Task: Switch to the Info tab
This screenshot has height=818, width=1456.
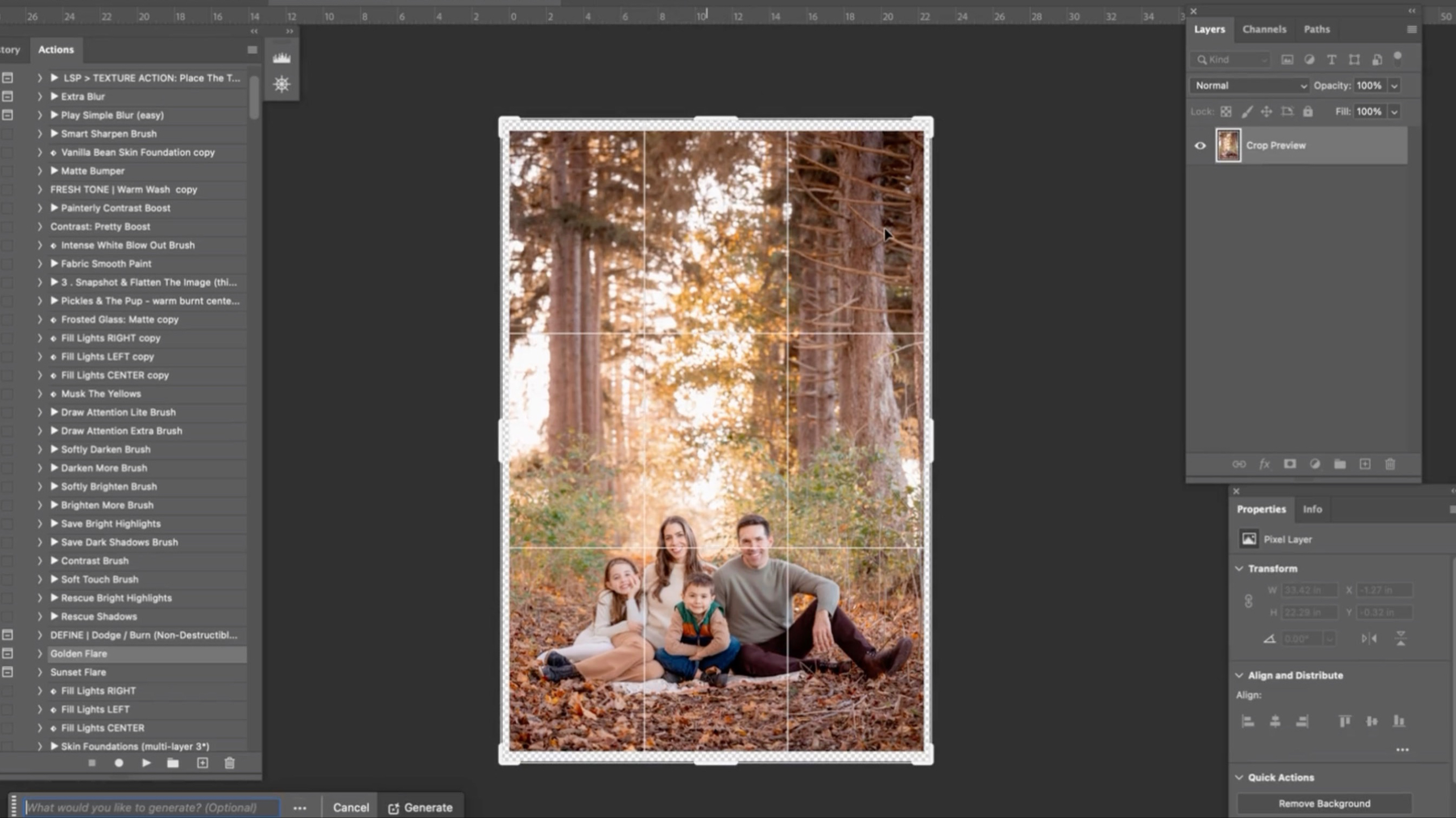Action: coord(1312,509)
